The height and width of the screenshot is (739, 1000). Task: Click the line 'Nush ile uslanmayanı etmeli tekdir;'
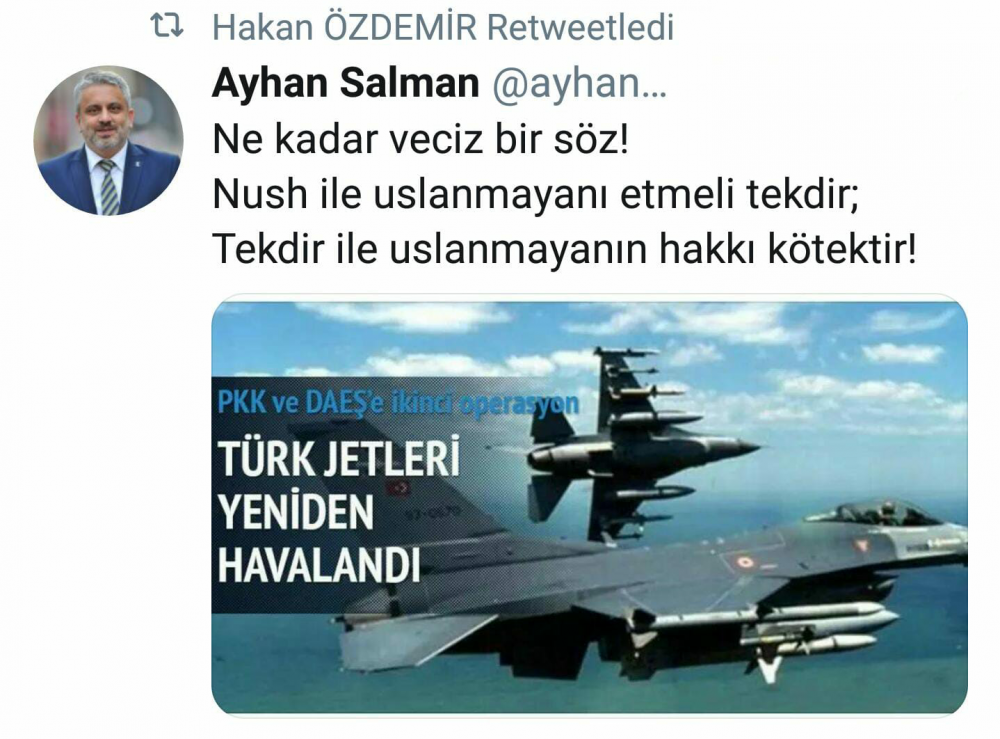536,194
